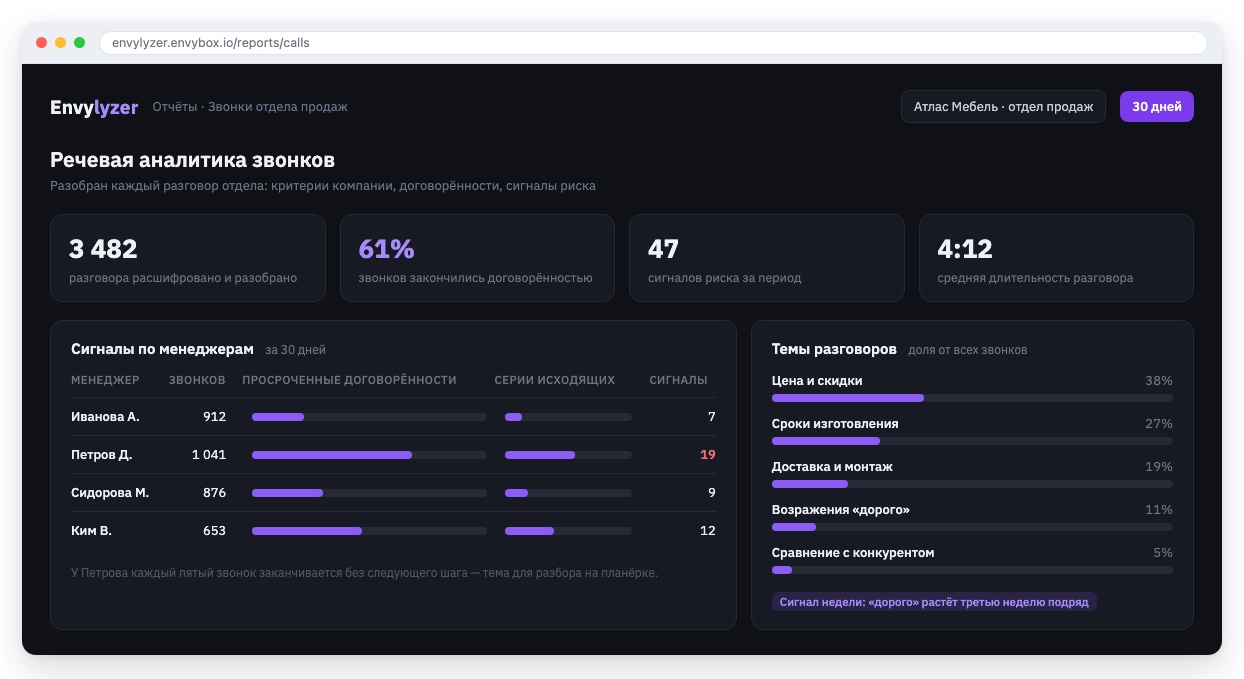Click Петров overdue agreements bar
Screen dimensions: 1244x679
click(x=369, y=455)
